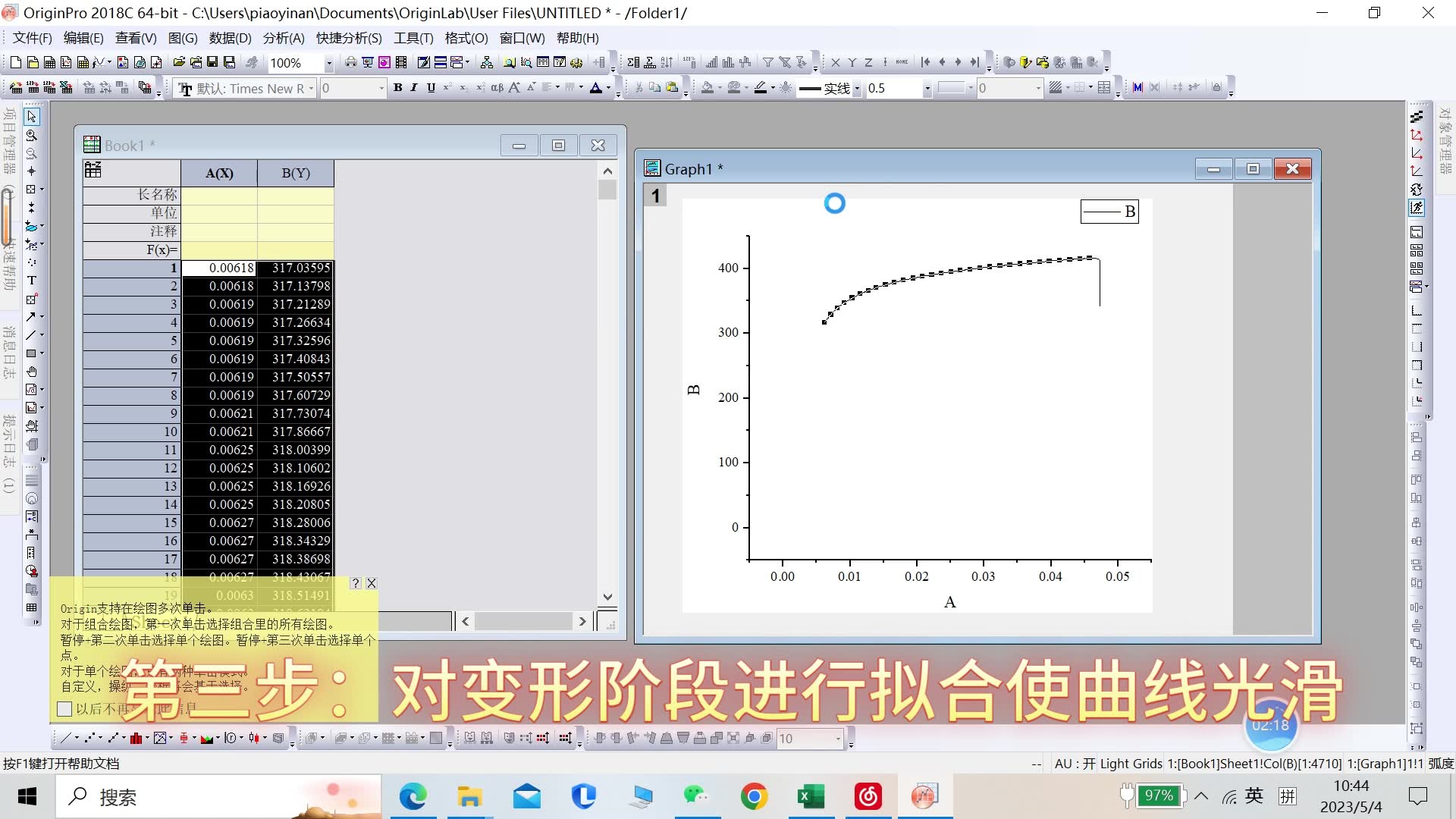Select the Zoom-in magnifier tool
The width and height of the screenshot is (1456, 819).
coord(31,136)
